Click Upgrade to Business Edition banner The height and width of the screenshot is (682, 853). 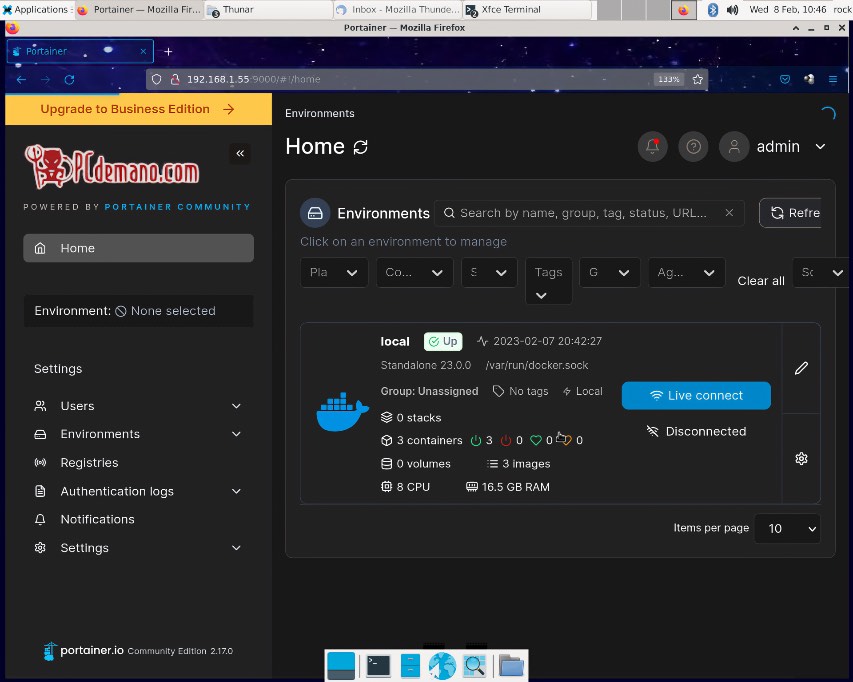point(138,109)
